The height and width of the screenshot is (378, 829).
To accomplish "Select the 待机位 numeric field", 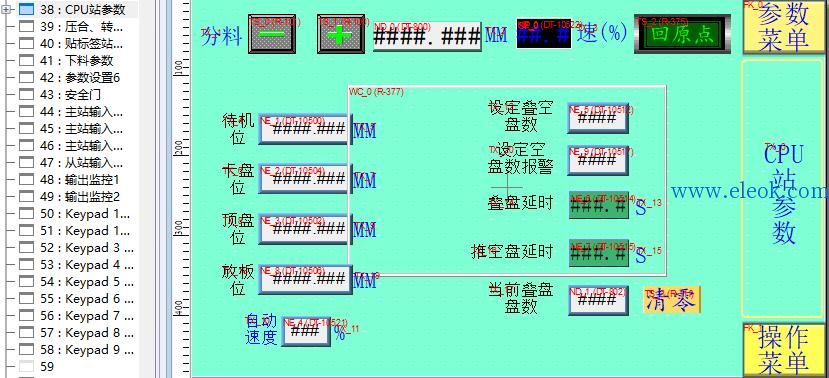I will 305,128.
